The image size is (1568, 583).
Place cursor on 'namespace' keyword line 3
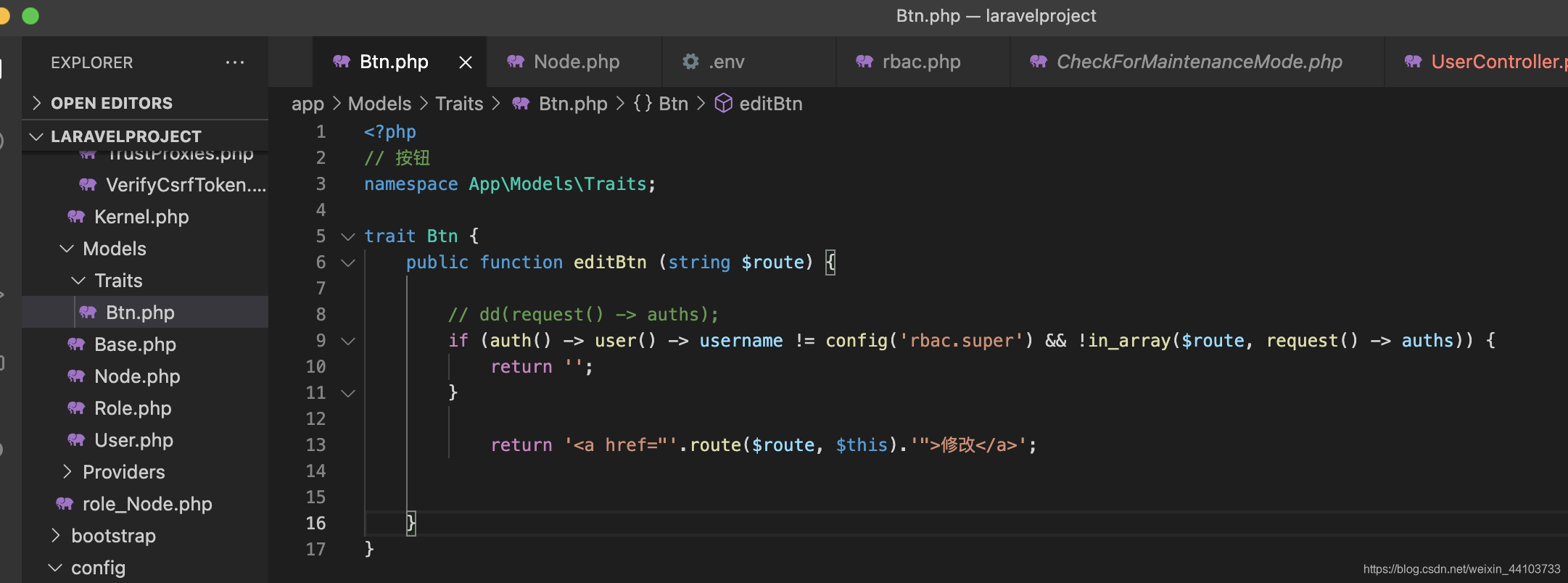411,184
